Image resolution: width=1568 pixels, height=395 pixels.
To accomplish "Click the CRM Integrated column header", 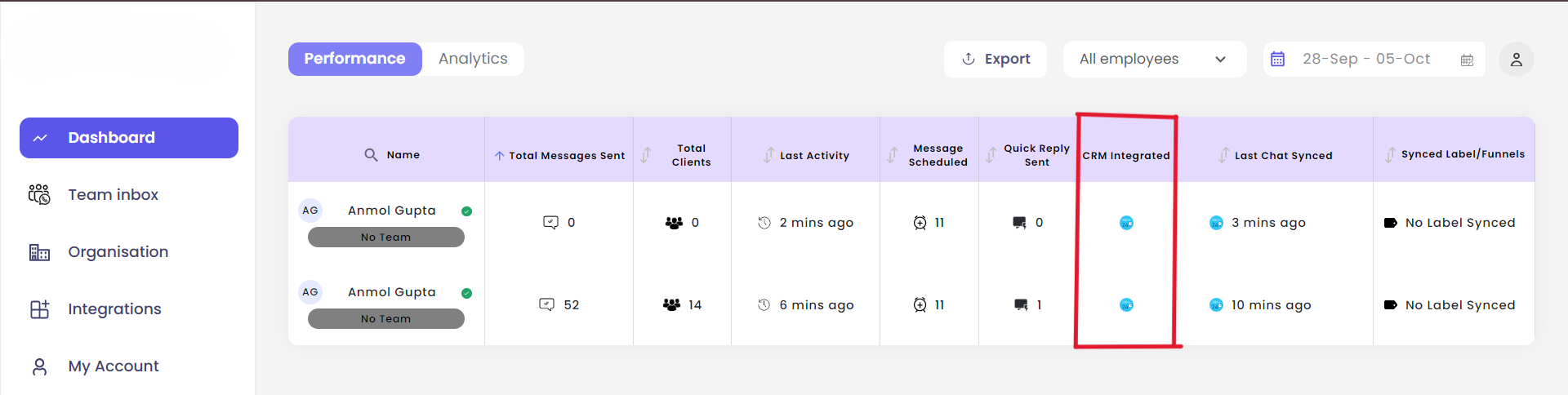I will point(1126,156).
